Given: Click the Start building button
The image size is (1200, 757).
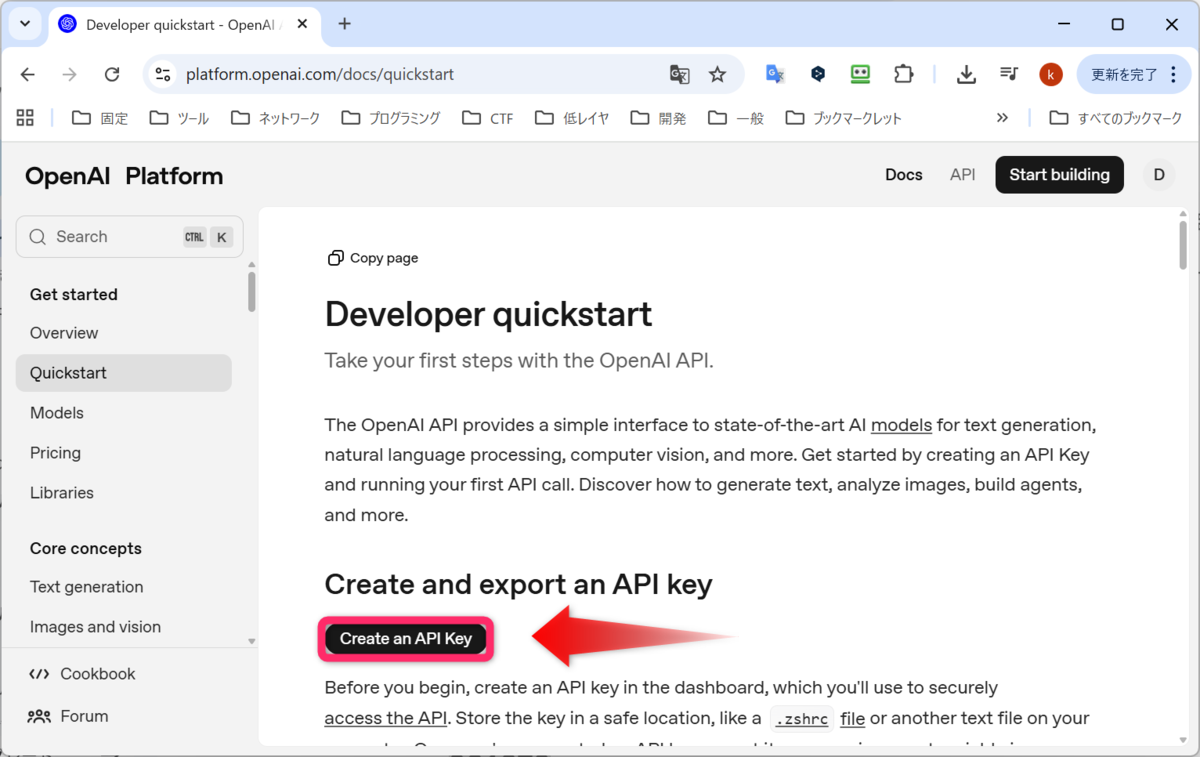Looking at the screenshot, I should [x=1059, y=174].
